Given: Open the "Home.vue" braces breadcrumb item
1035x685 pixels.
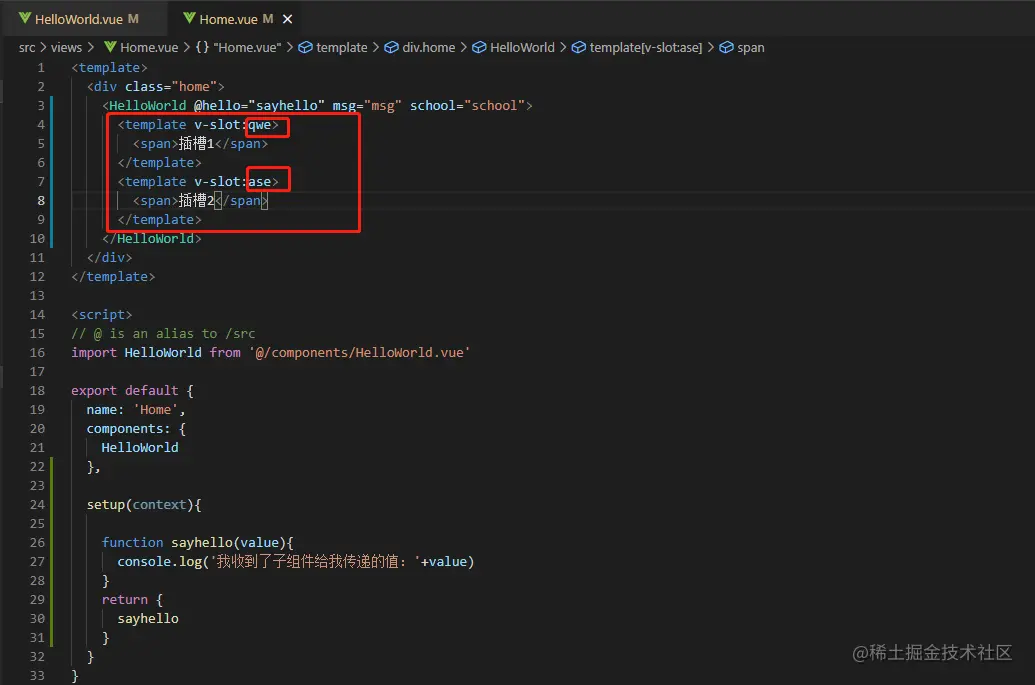Looking at the screenshot, I should pyautogui.click(x=238, y=48).
